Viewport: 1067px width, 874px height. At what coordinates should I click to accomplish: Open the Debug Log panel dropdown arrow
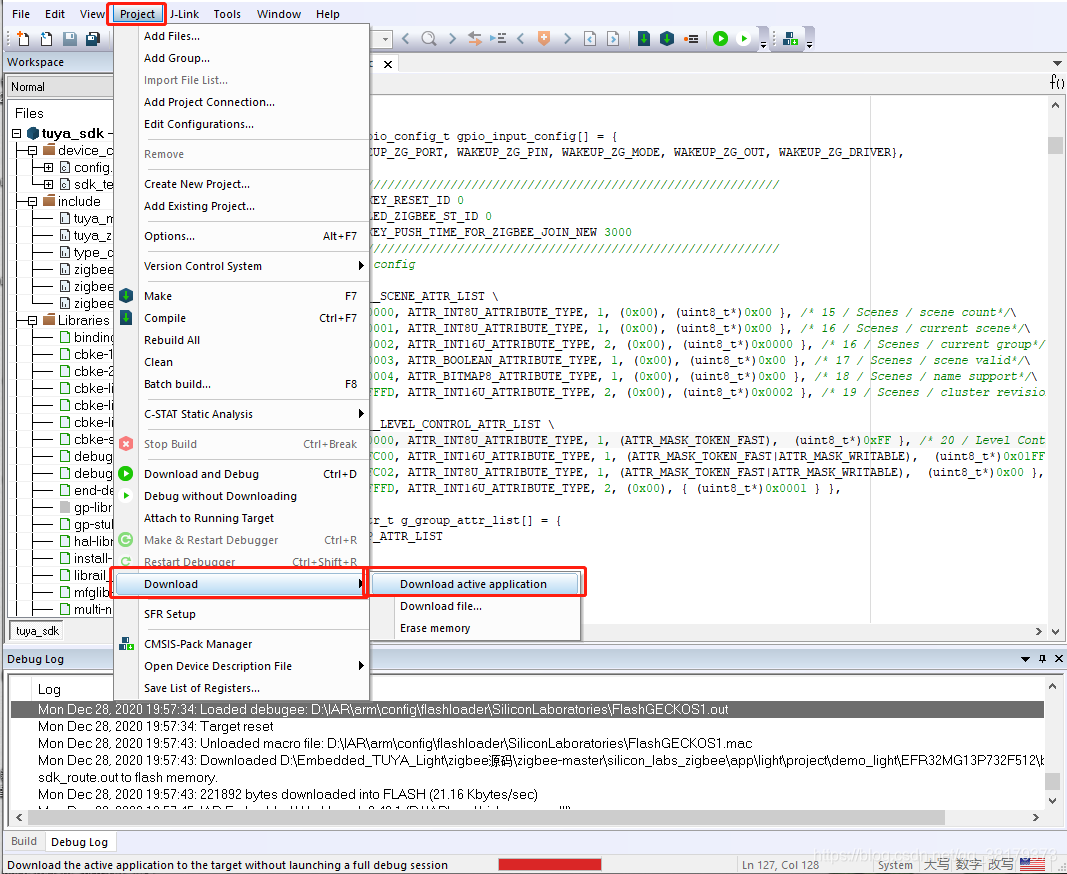1025,659
